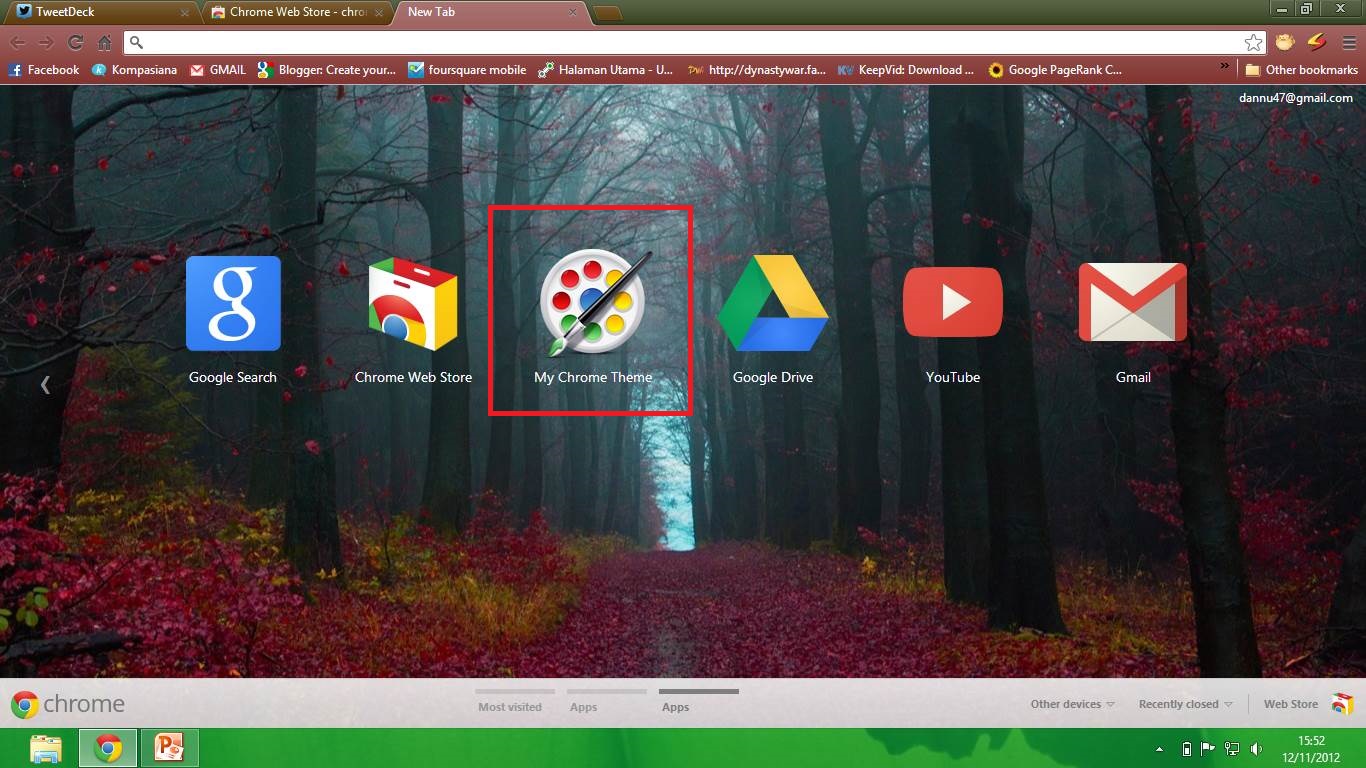Close the New Tab tab
Viewport: 1366px width, 768px height.
[573, 13]
